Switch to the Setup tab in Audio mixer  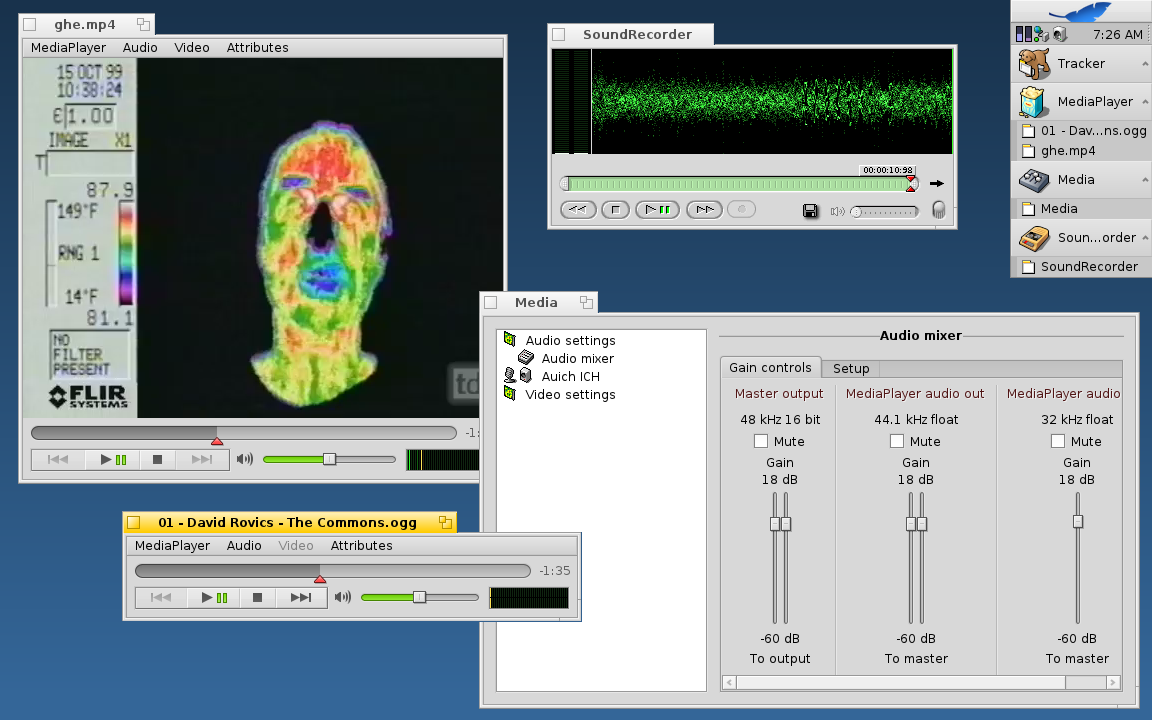pyautogui.click(x=851, y=368)
